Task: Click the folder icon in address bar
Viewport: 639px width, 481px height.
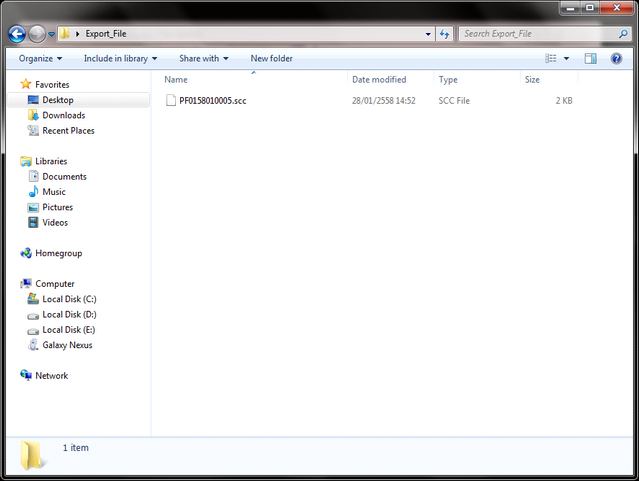Action: pos(64,34)
